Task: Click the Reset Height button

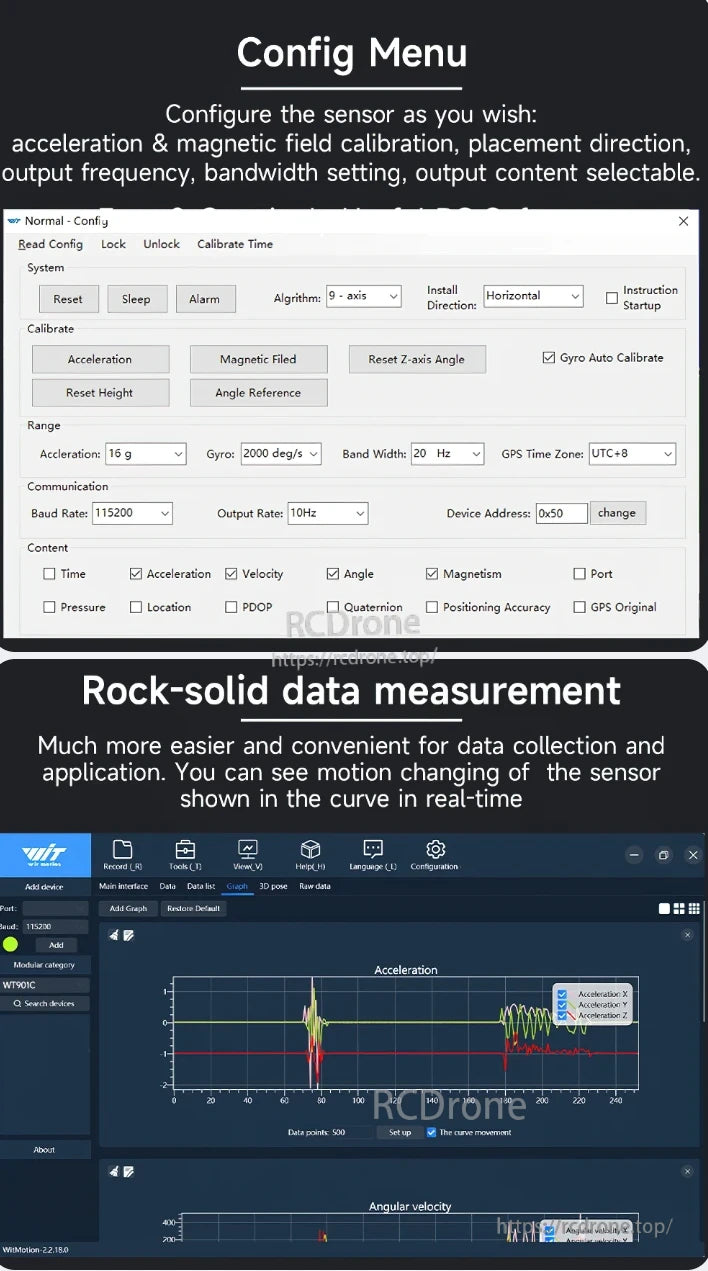Action: pos(100,393)
